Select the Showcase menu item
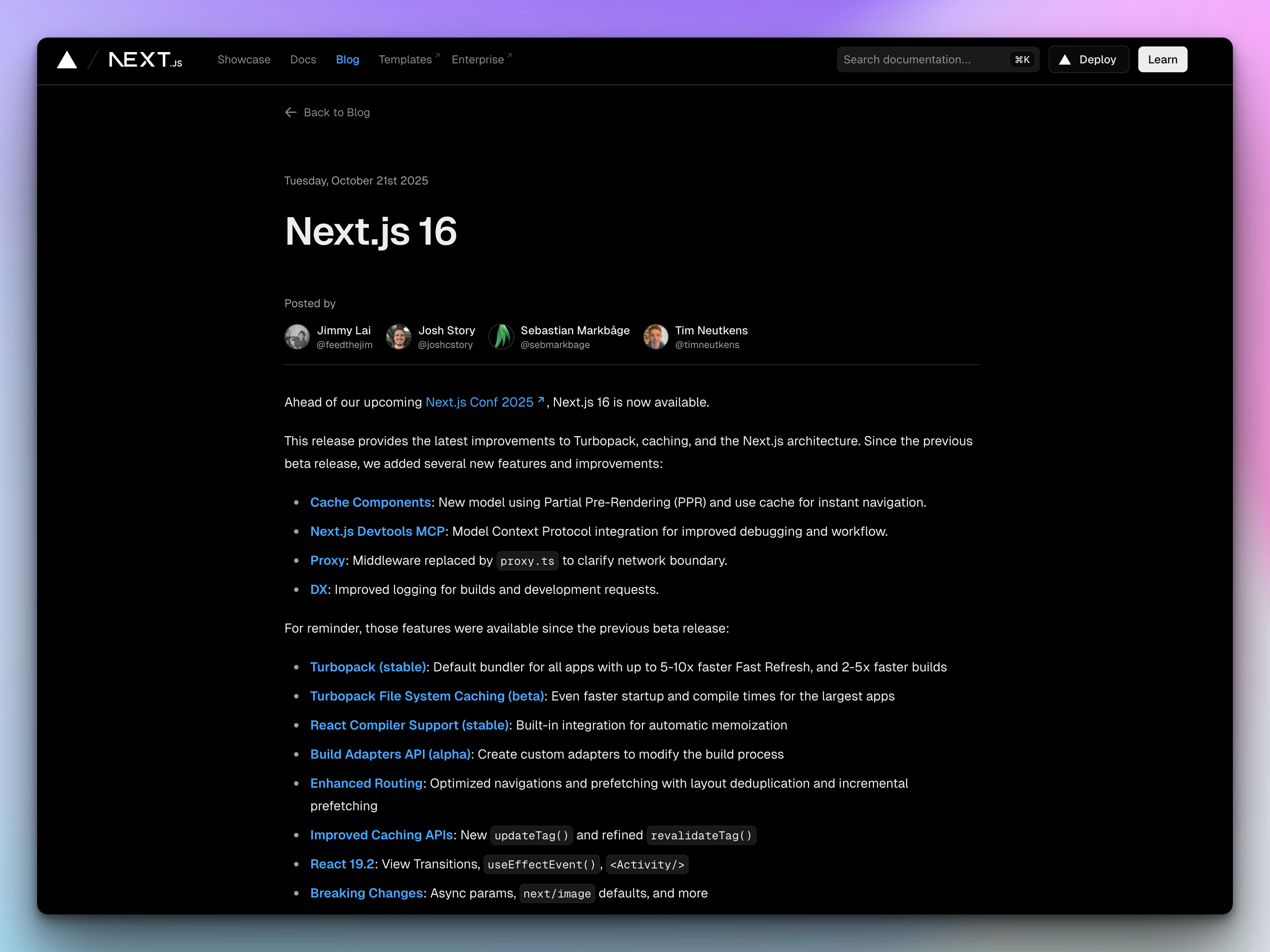 pyautogui.click(x=244, y=59)
